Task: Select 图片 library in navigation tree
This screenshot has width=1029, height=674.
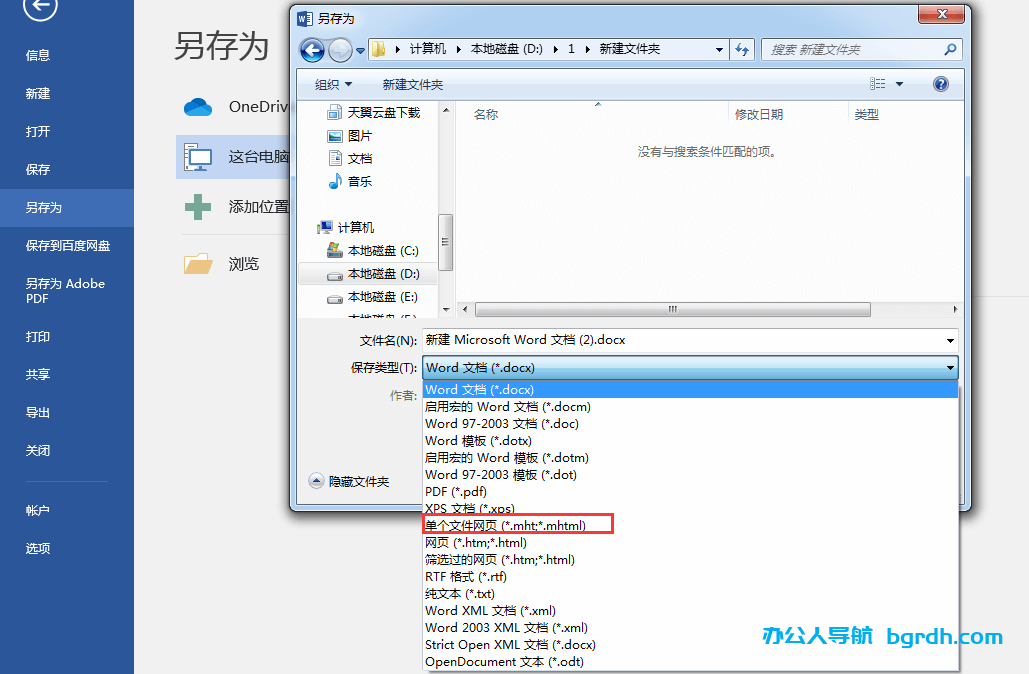Action: (x=350, y=136)
